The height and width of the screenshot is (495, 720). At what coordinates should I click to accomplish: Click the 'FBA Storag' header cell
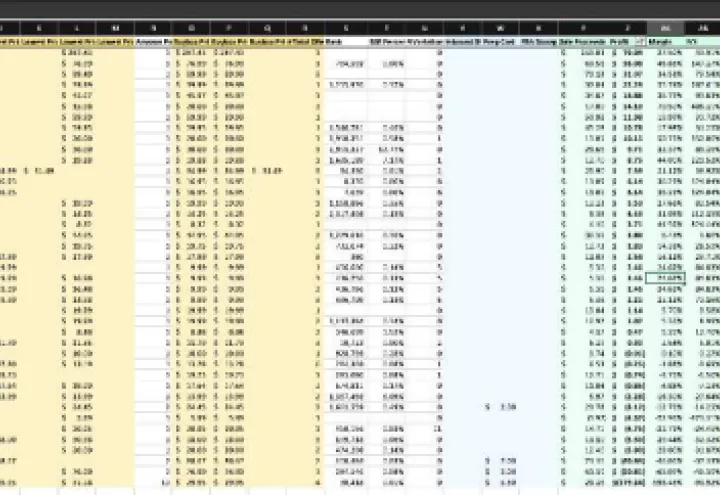(x=539, y=42)
